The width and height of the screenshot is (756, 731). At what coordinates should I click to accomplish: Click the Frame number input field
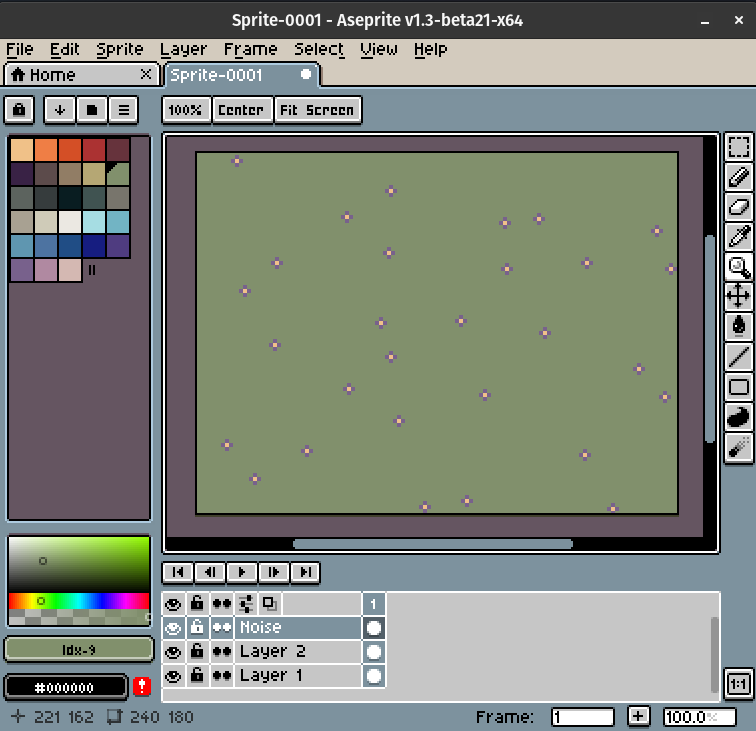pos(582,717)
